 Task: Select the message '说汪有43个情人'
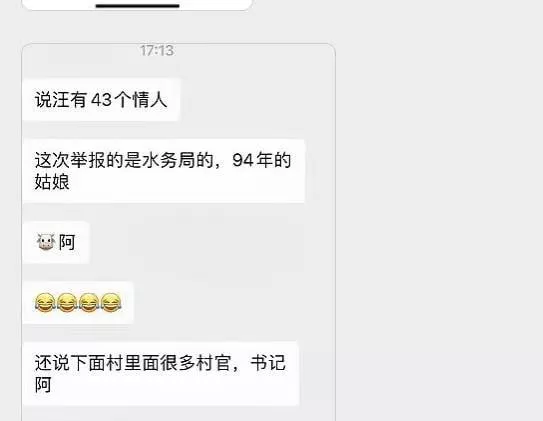(x=101, y=100)
